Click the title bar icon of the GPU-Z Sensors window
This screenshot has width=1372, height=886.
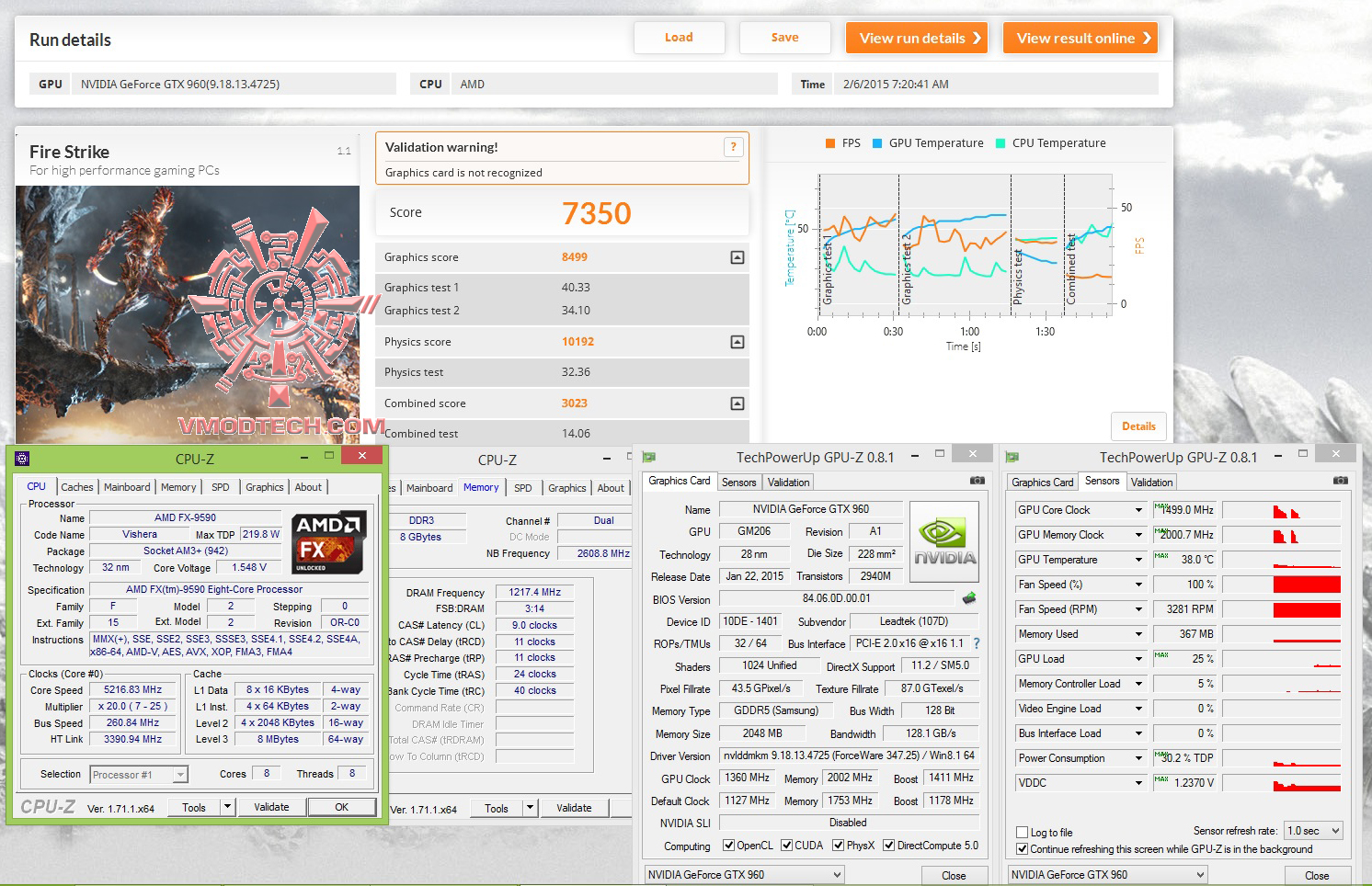pyautogui.click(x=1012, y=457)
